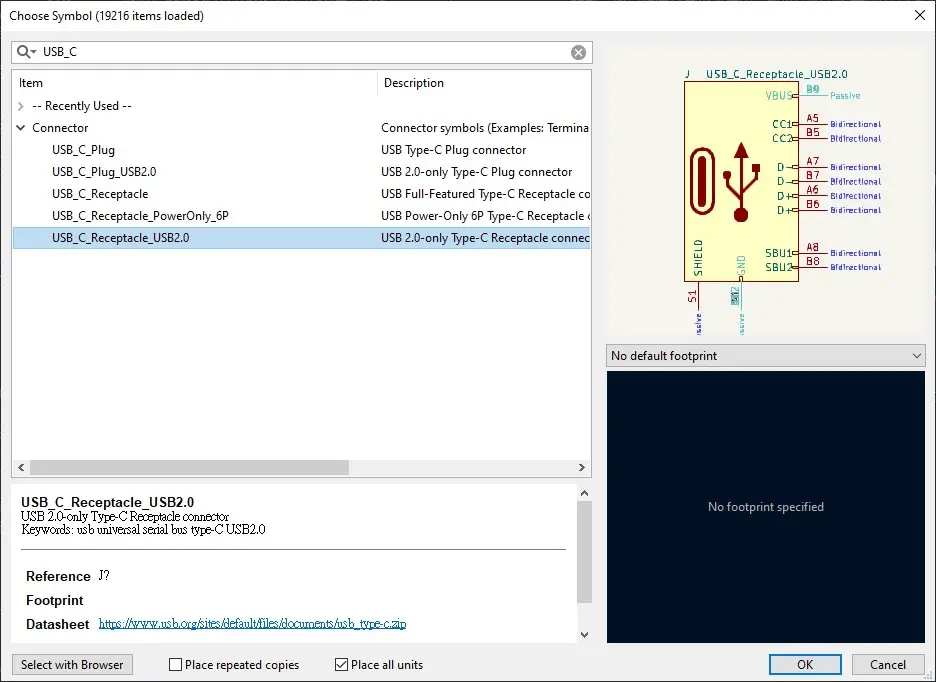936x682 pixels.
Task: Click the Footprint label in details pane
Action: click(54, 600)
